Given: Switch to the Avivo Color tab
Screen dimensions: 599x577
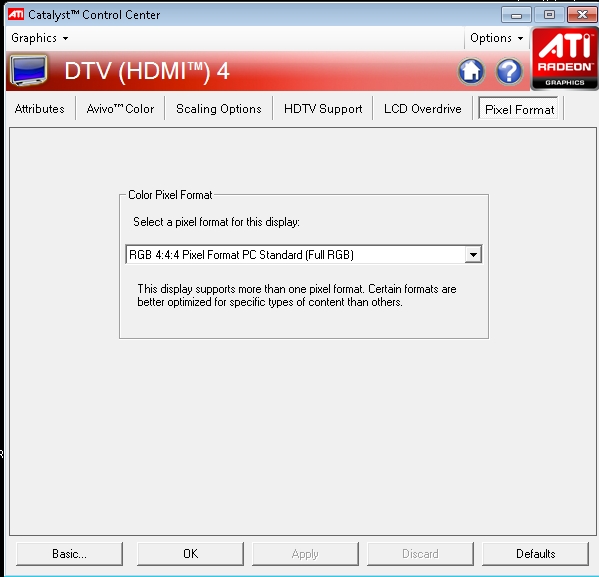Looking at the screenshot, I should 120,109.
